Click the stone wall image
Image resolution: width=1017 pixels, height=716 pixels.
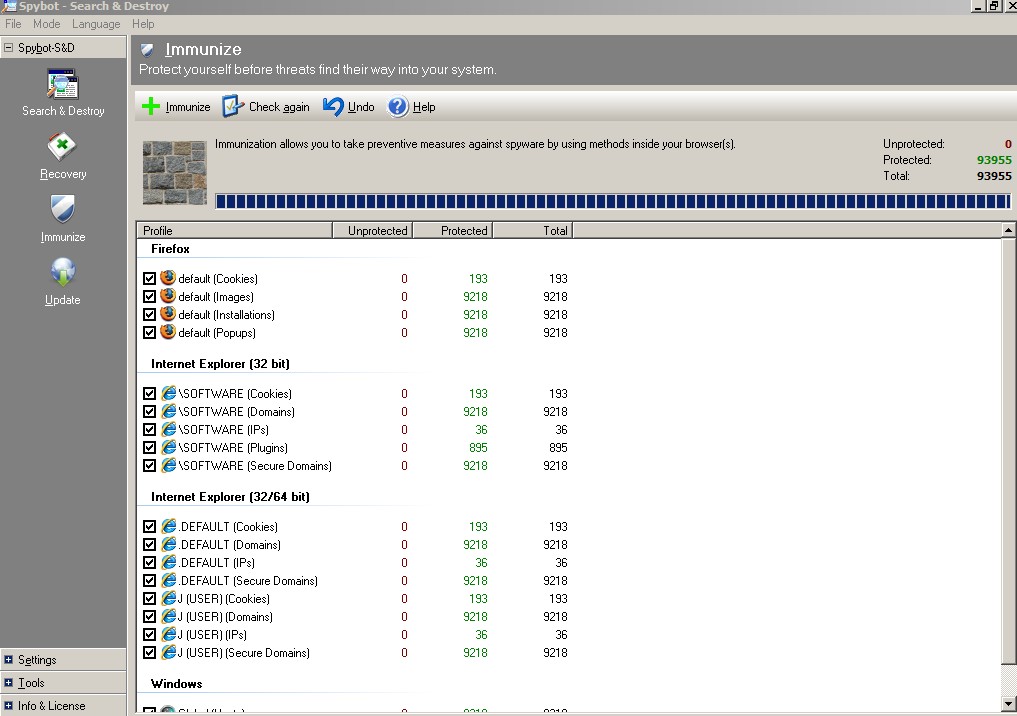174,173
